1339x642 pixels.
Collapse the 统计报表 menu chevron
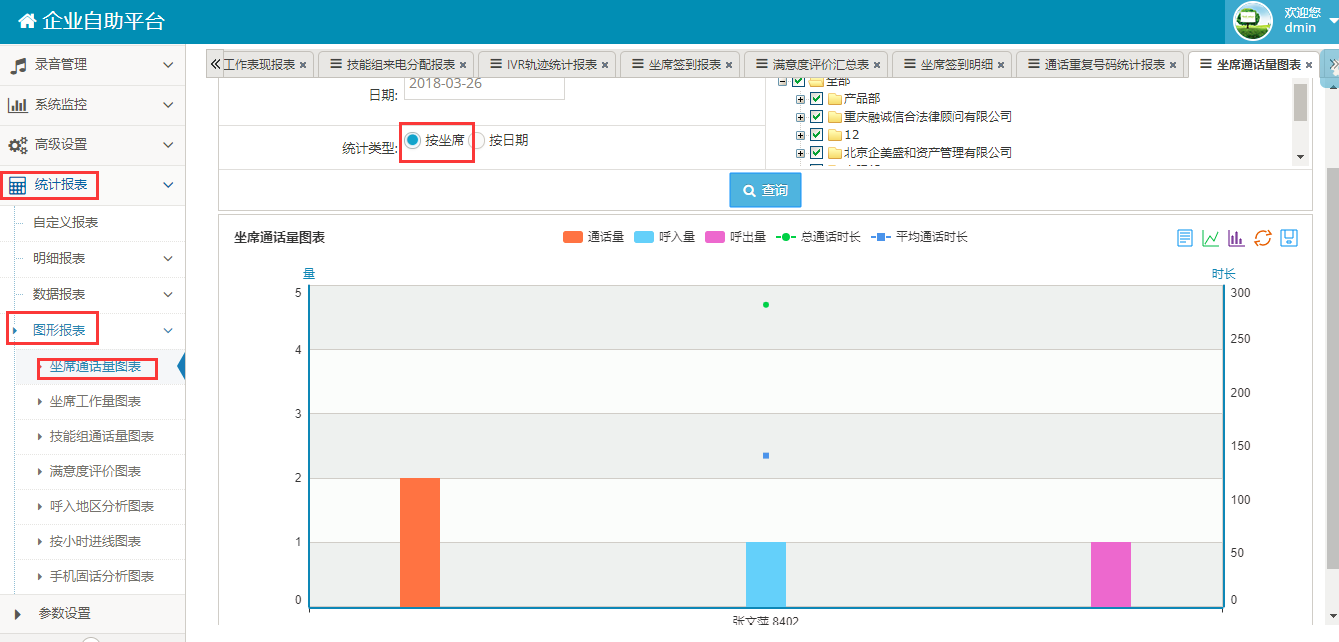pos(168,185)
